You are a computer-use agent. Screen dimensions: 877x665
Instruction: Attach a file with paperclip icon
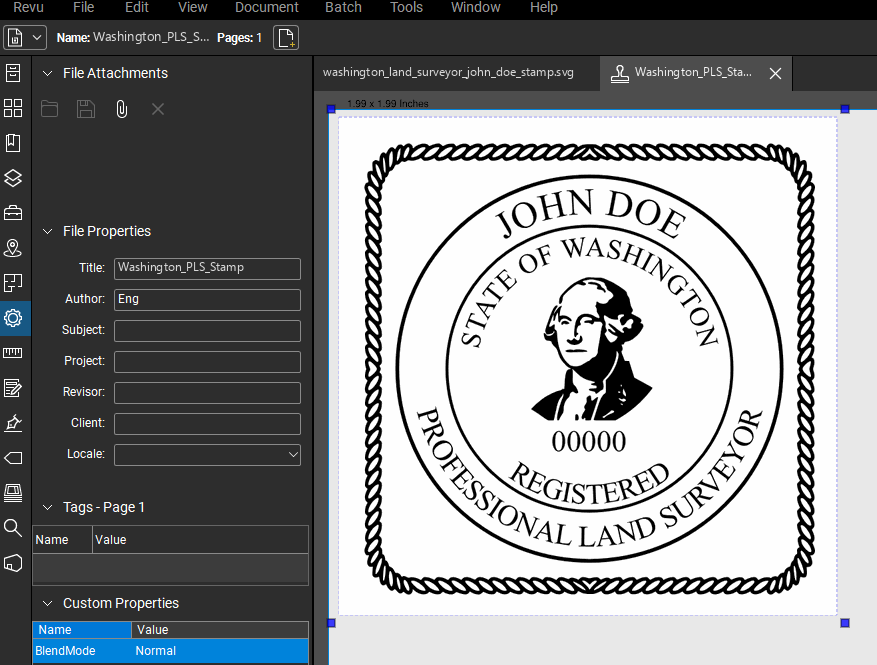[121, 109]
